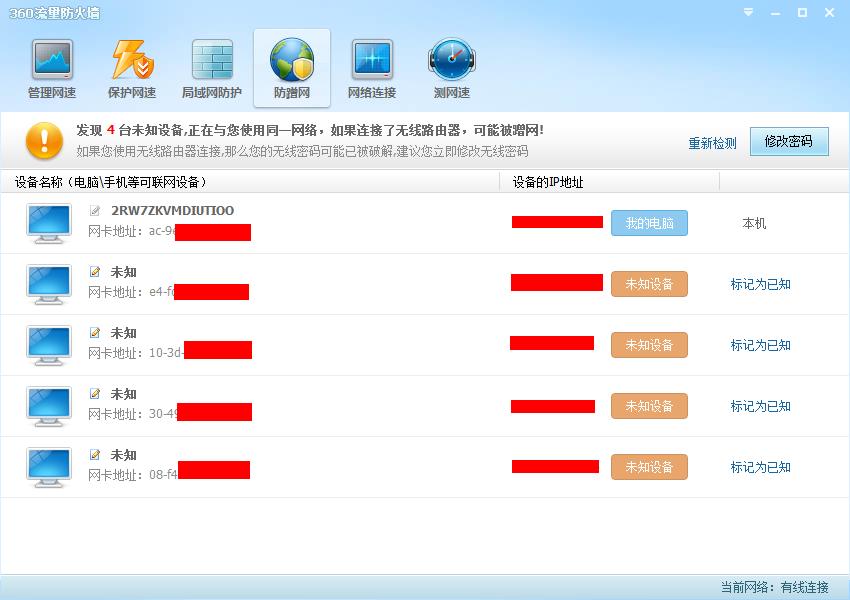Click the 2RW7ZKVMDIUTIOO device name

(x=172, y=210)
